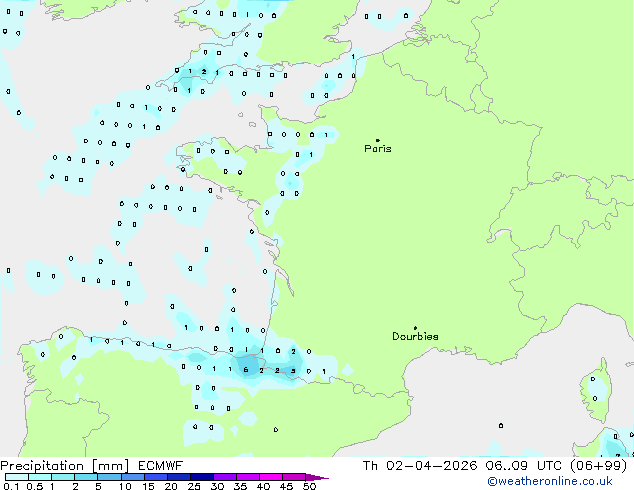Select the dot marker above Dourbies label
634x490 pixels.
tap(415, 328)
